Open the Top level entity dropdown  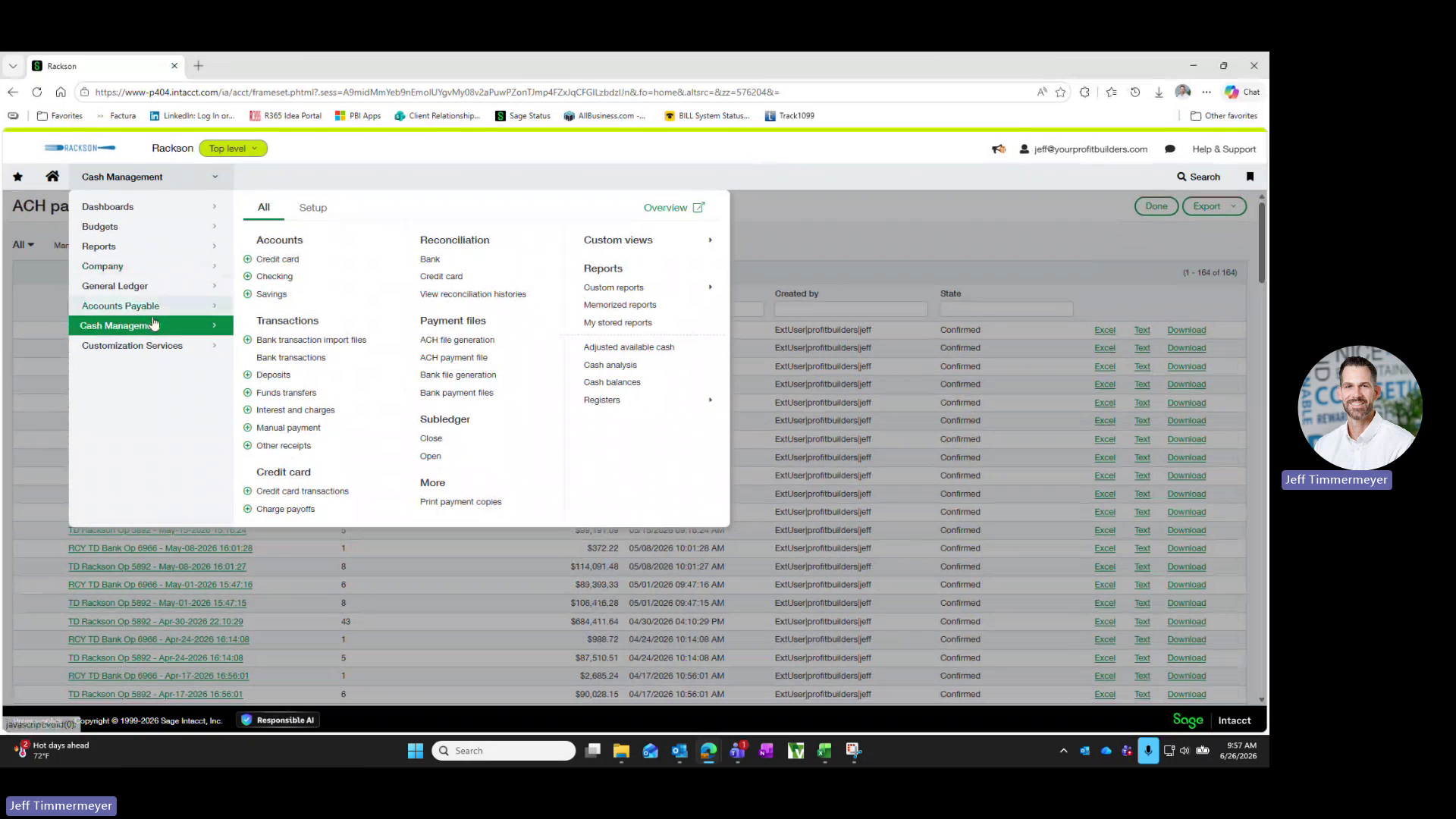233,149
